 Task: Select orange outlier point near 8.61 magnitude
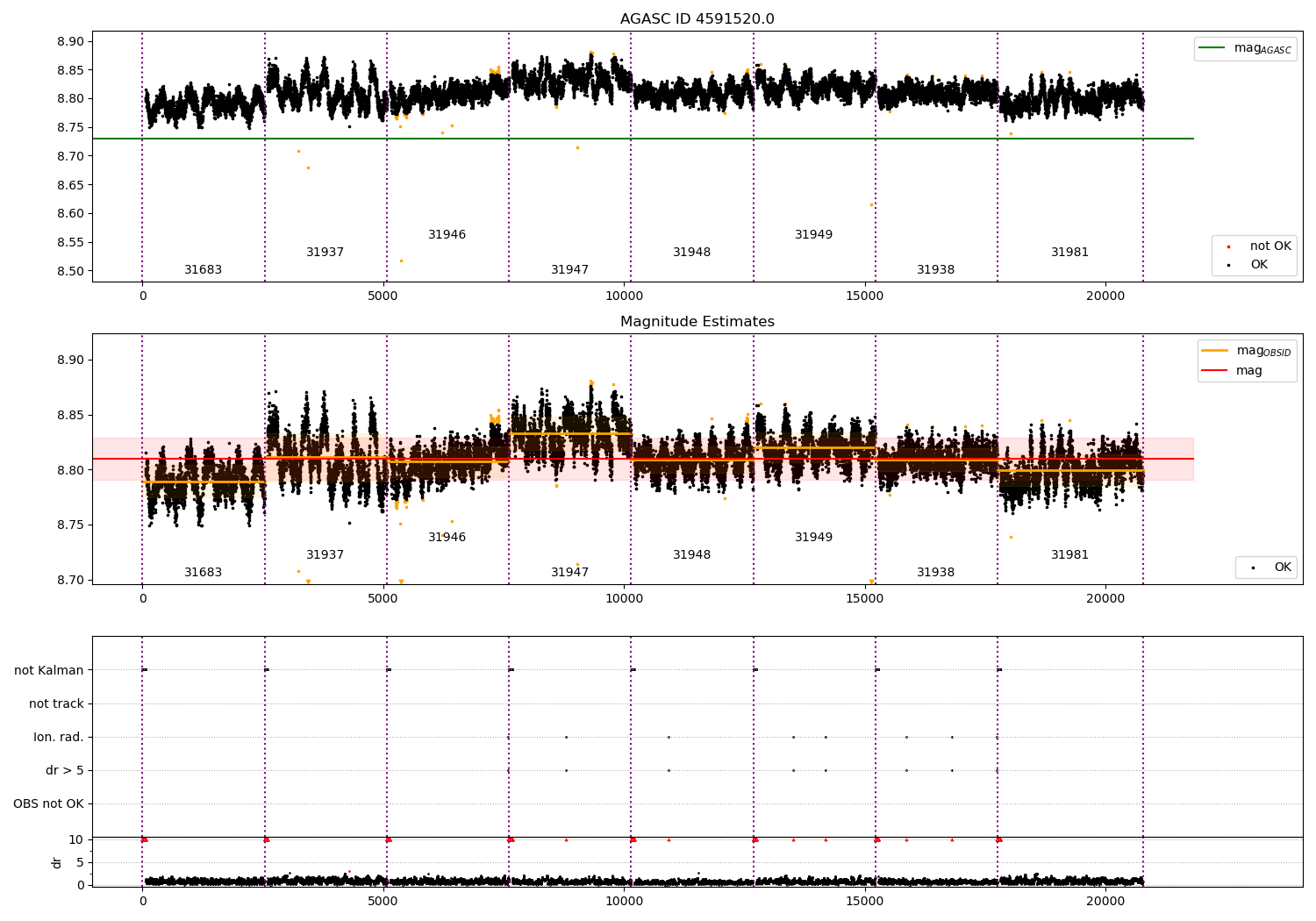pos(871,205)
